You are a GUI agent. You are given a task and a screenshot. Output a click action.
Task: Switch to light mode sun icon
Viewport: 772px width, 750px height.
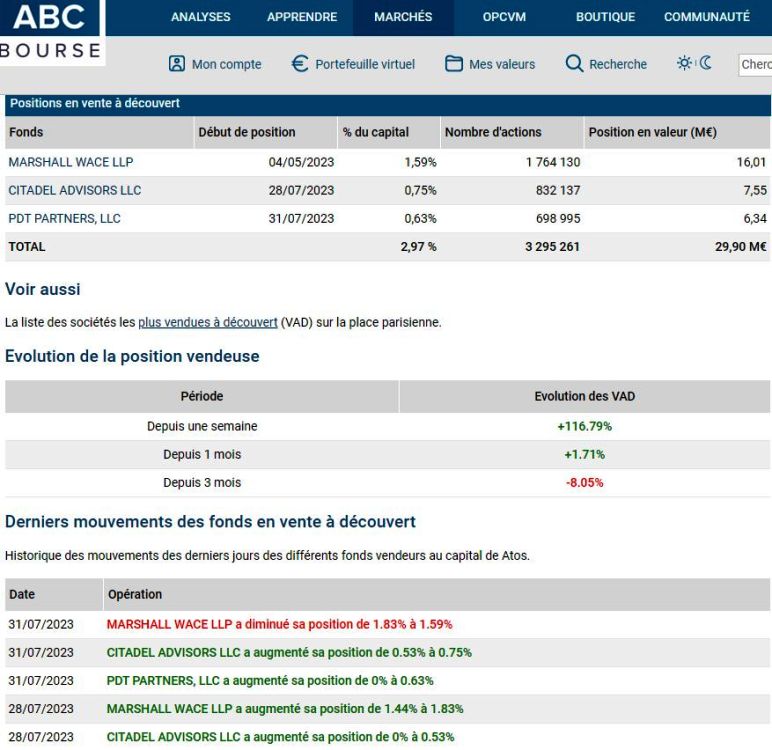coord(684,63)
